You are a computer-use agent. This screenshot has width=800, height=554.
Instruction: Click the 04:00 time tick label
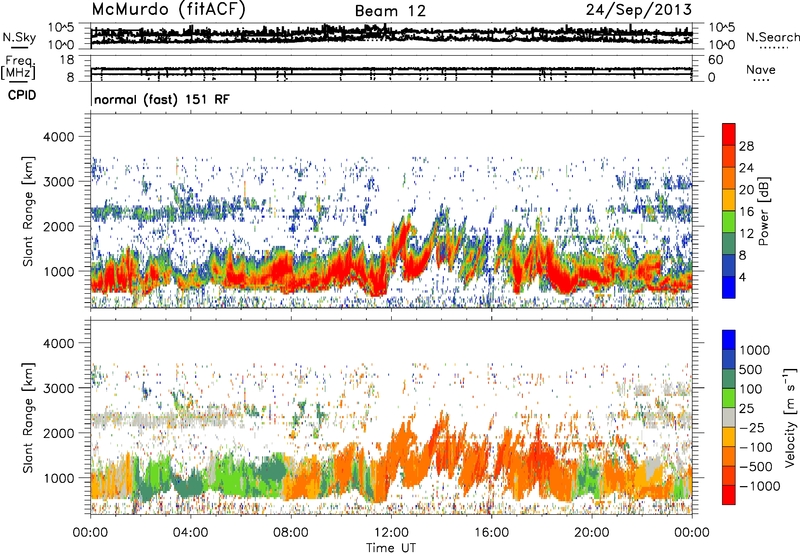point(191,533)
